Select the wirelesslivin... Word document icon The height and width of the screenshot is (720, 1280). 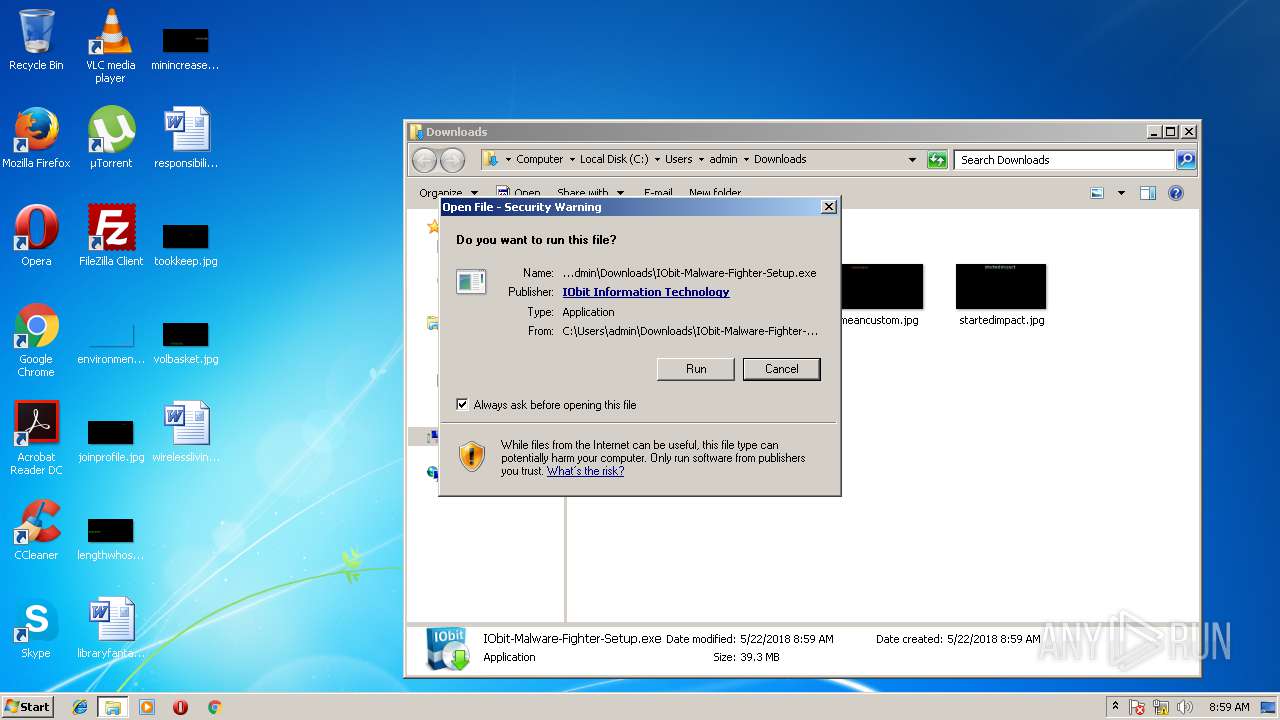(x=186, y=432)
